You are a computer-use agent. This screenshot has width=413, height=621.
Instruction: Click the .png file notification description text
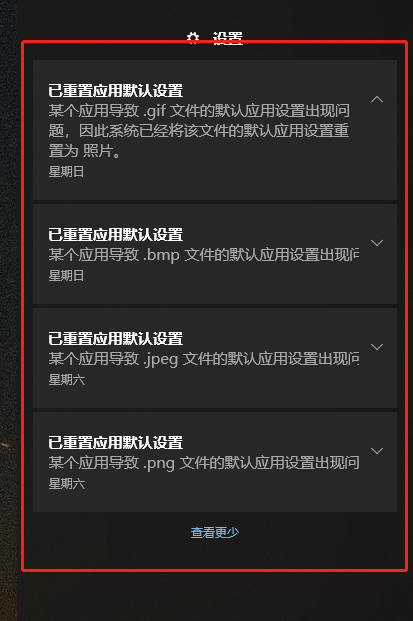click(x=204, y=463)
